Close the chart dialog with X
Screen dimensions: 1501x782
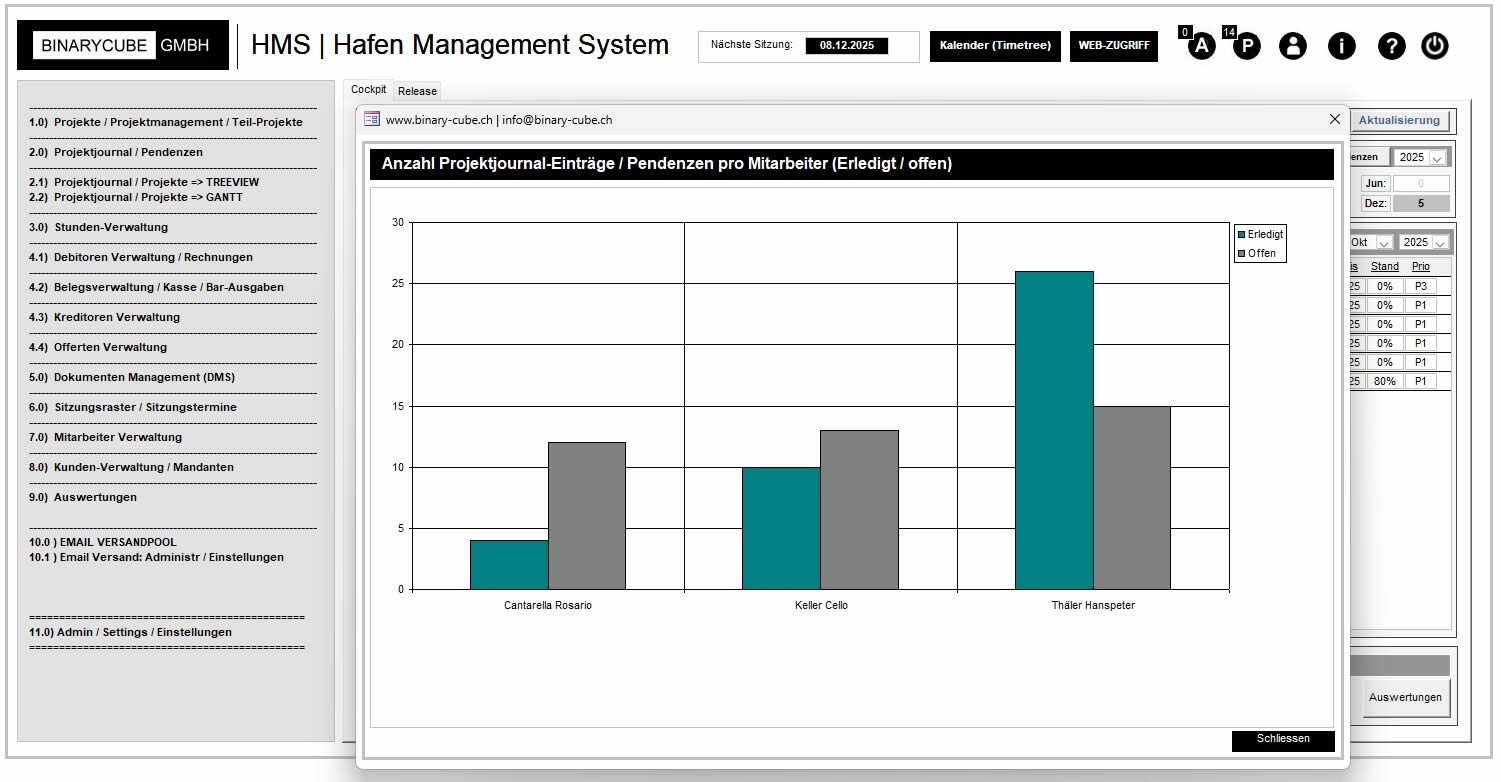tap(1334, 119)
